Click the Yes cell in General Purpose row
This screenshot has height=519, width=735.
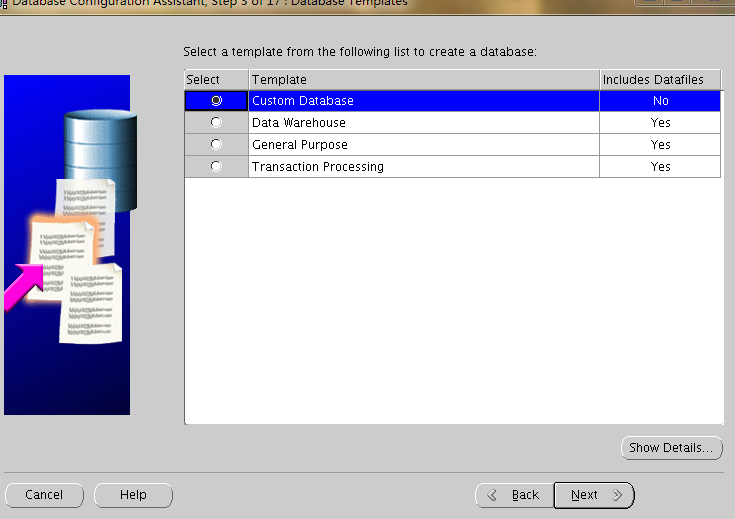click(x=660, y=145)
